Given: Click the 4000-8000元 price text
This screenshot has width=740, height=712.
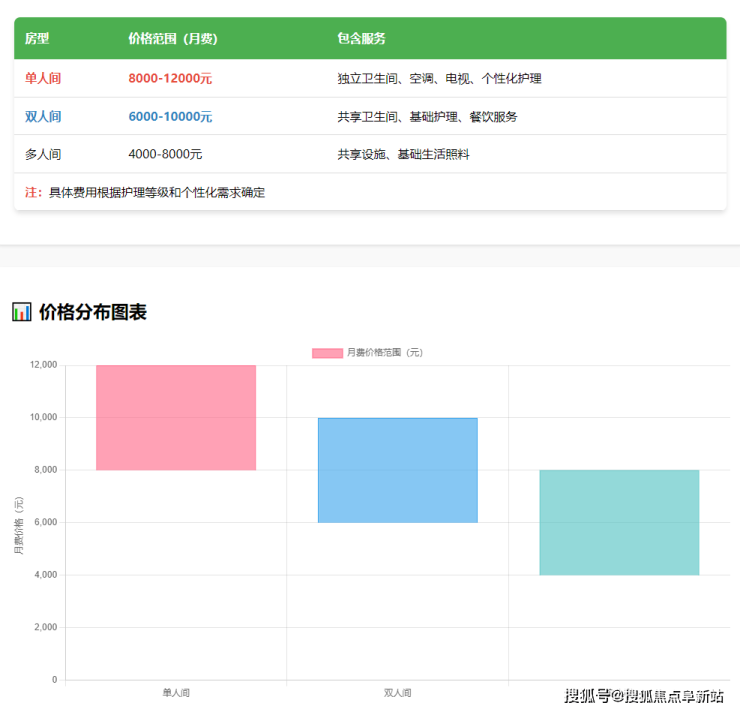Looking at the screenshot, I should [x=166, y=155].
